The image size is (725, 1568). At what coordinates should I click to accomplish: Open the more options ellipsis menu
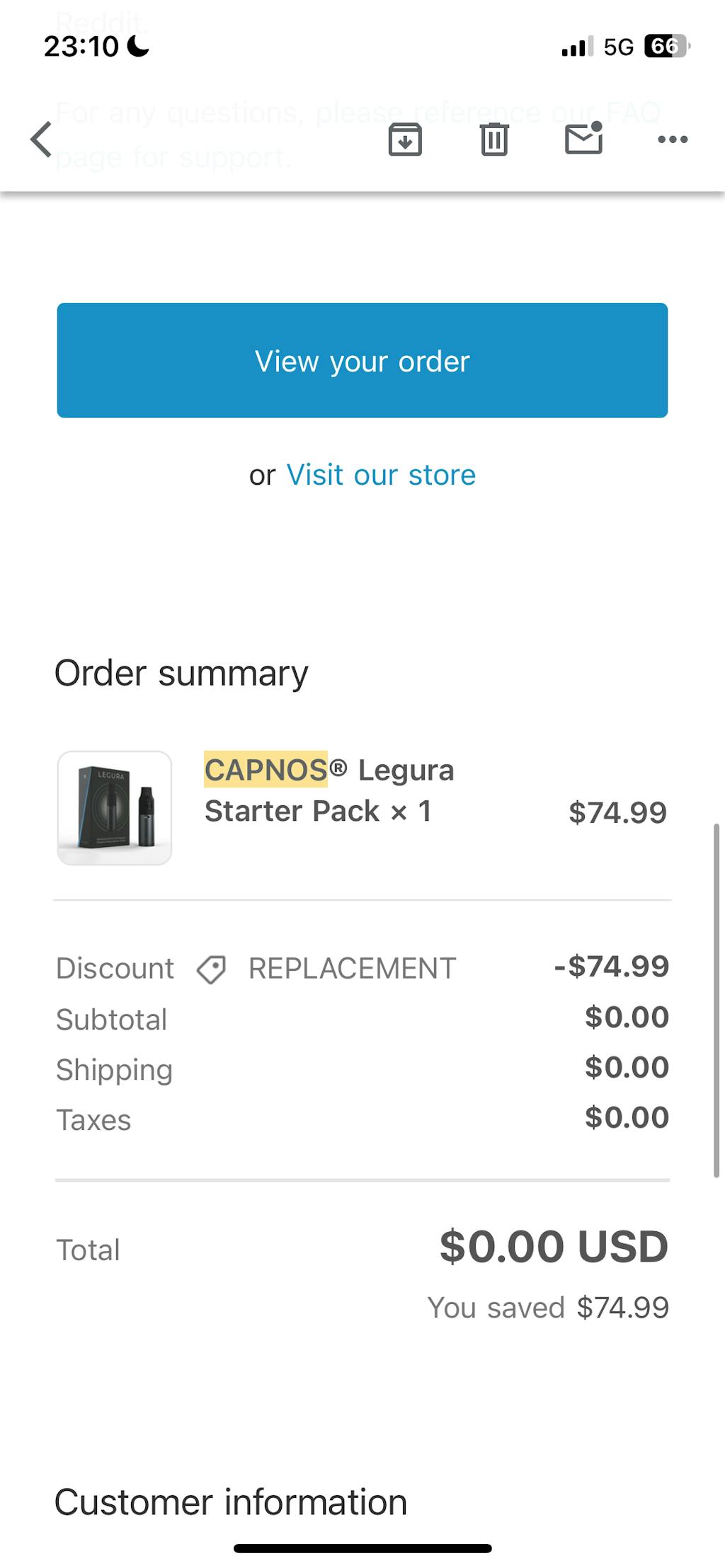point(673,139)
